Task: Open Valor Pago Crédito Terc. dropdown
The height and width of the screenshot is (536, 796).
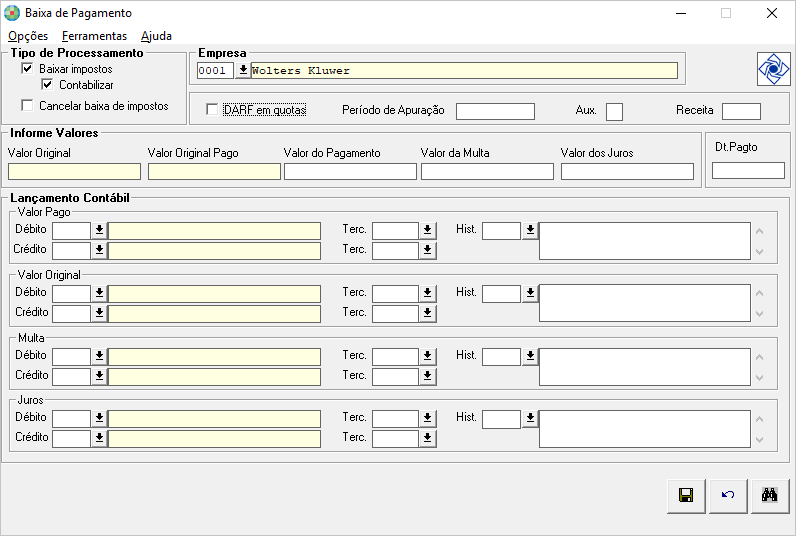Action: pyautogui.click(x=428, y=250)
